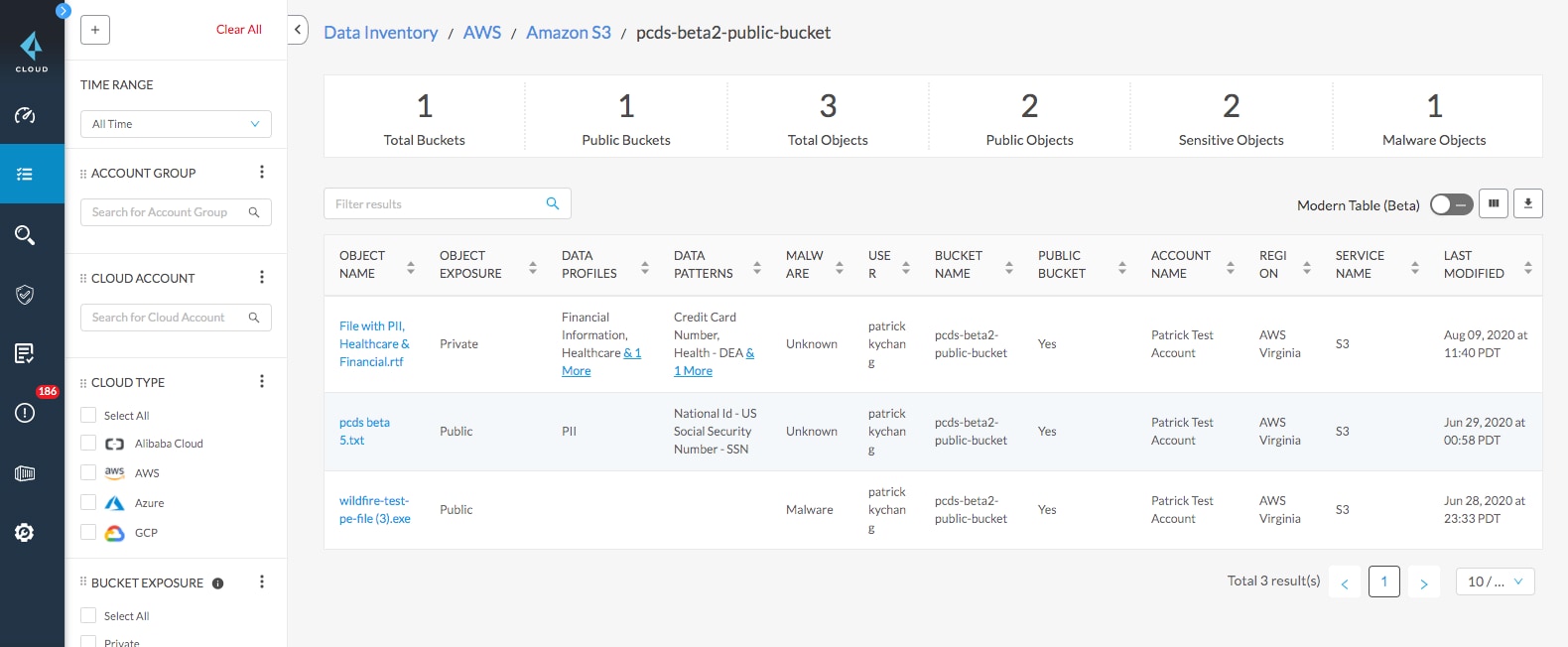Go to Data Inventory breadcrumb
This screenshot has height=647, width=1568.
click(x=380, y=33)
